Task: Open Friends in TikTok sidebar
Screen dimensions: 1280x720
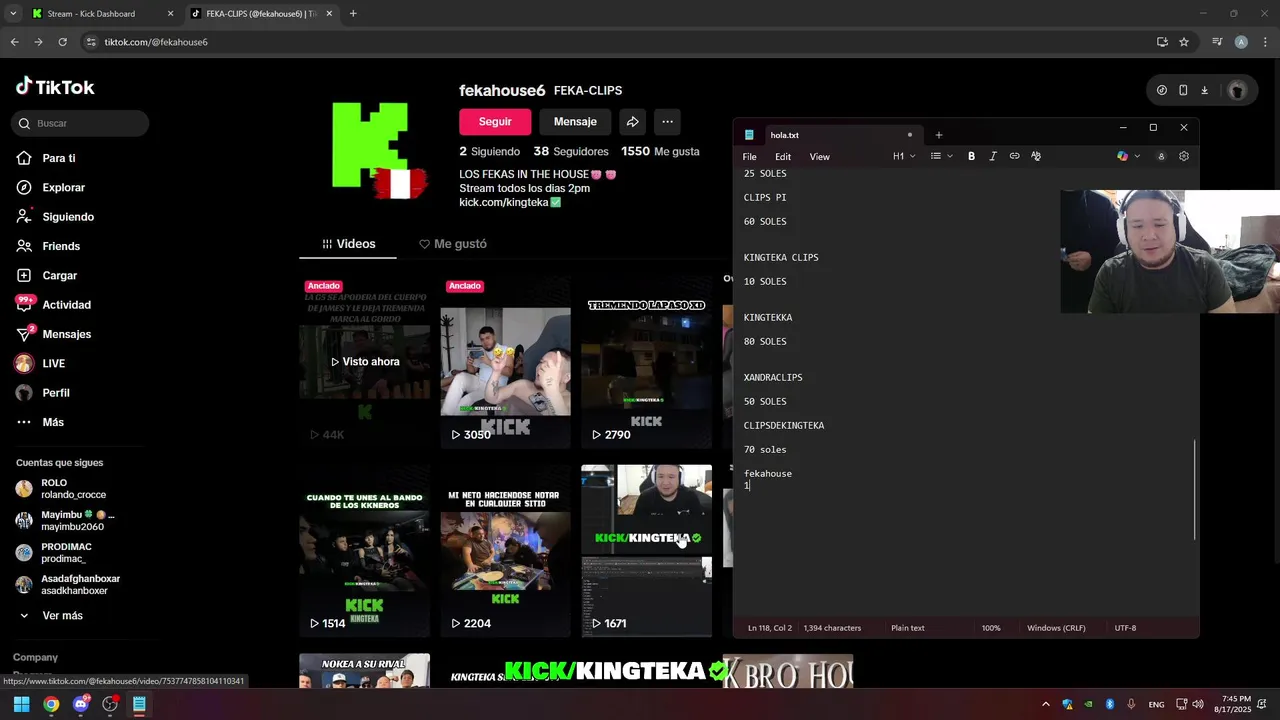Action: pos(48,246)
